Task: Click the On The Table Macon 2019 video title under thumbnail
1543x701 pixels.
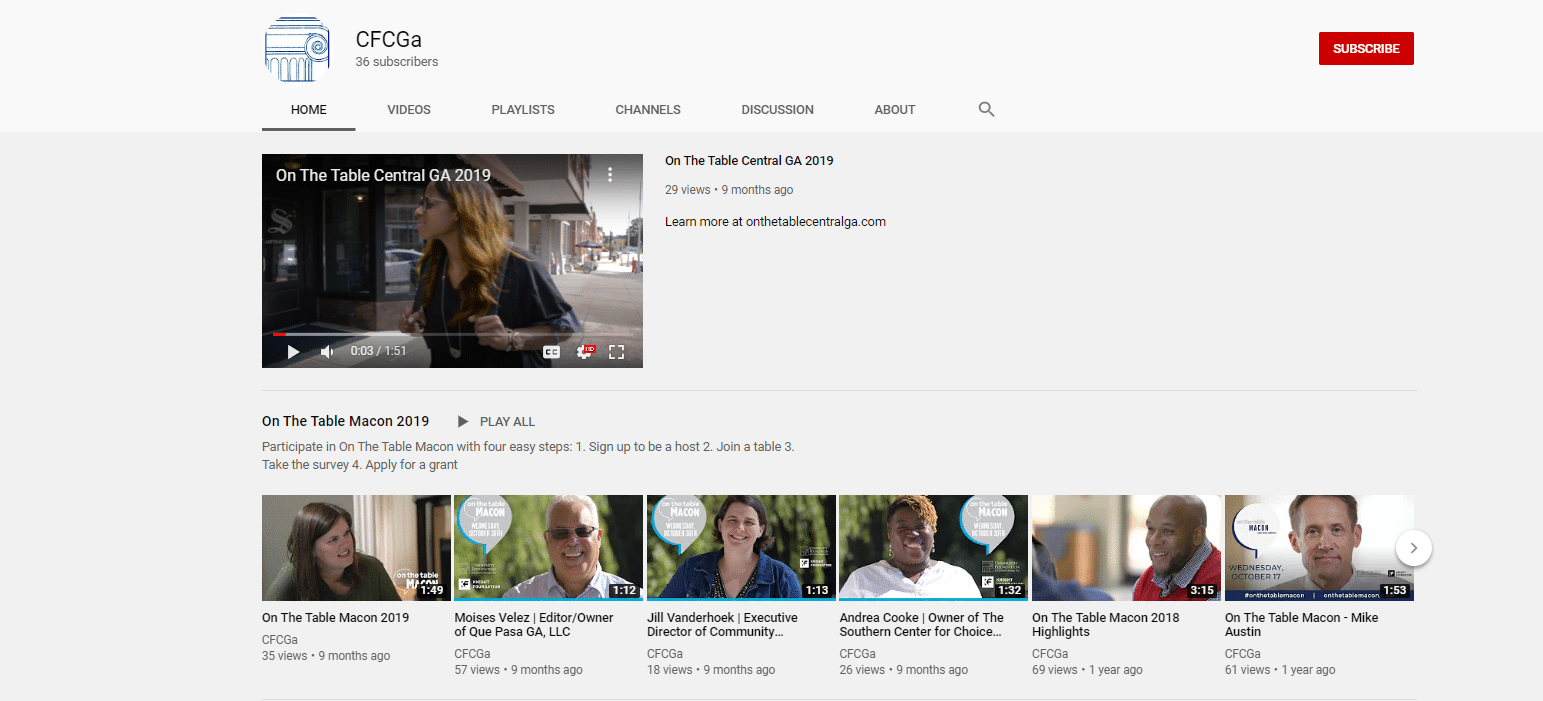Action: tap(335, 618)
